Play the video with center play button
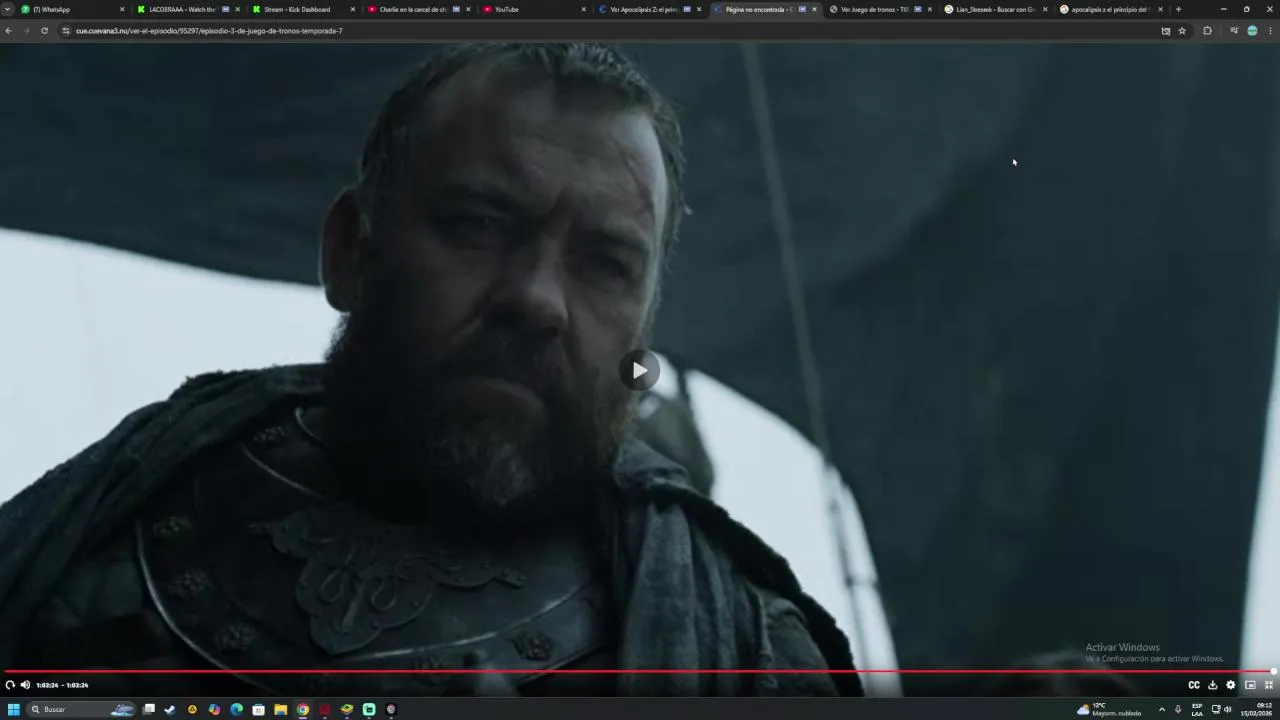This screenshot has width=1280, height=720. point(639,371)
